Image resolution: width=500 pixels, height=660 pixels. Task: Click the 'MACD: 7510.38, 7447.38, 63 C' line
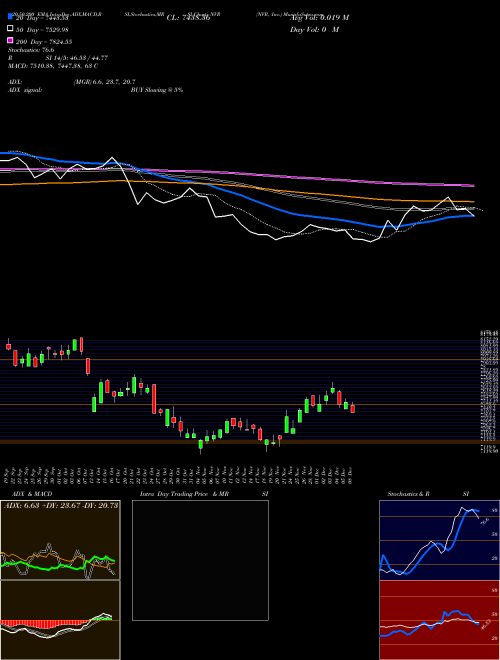(53, 66)
